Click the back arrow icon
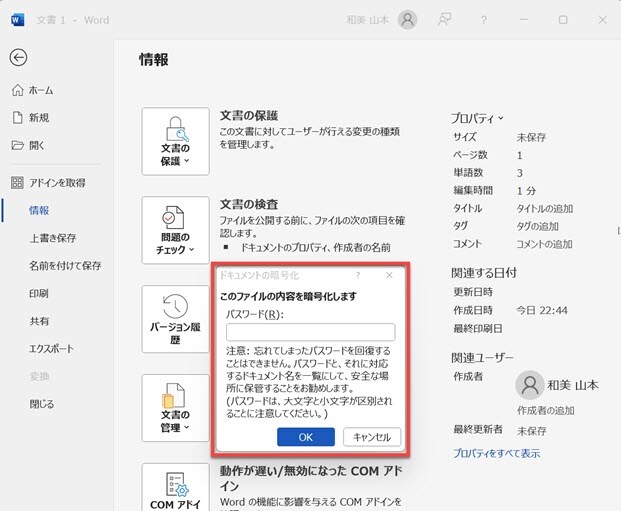 [x=18, y=58]
